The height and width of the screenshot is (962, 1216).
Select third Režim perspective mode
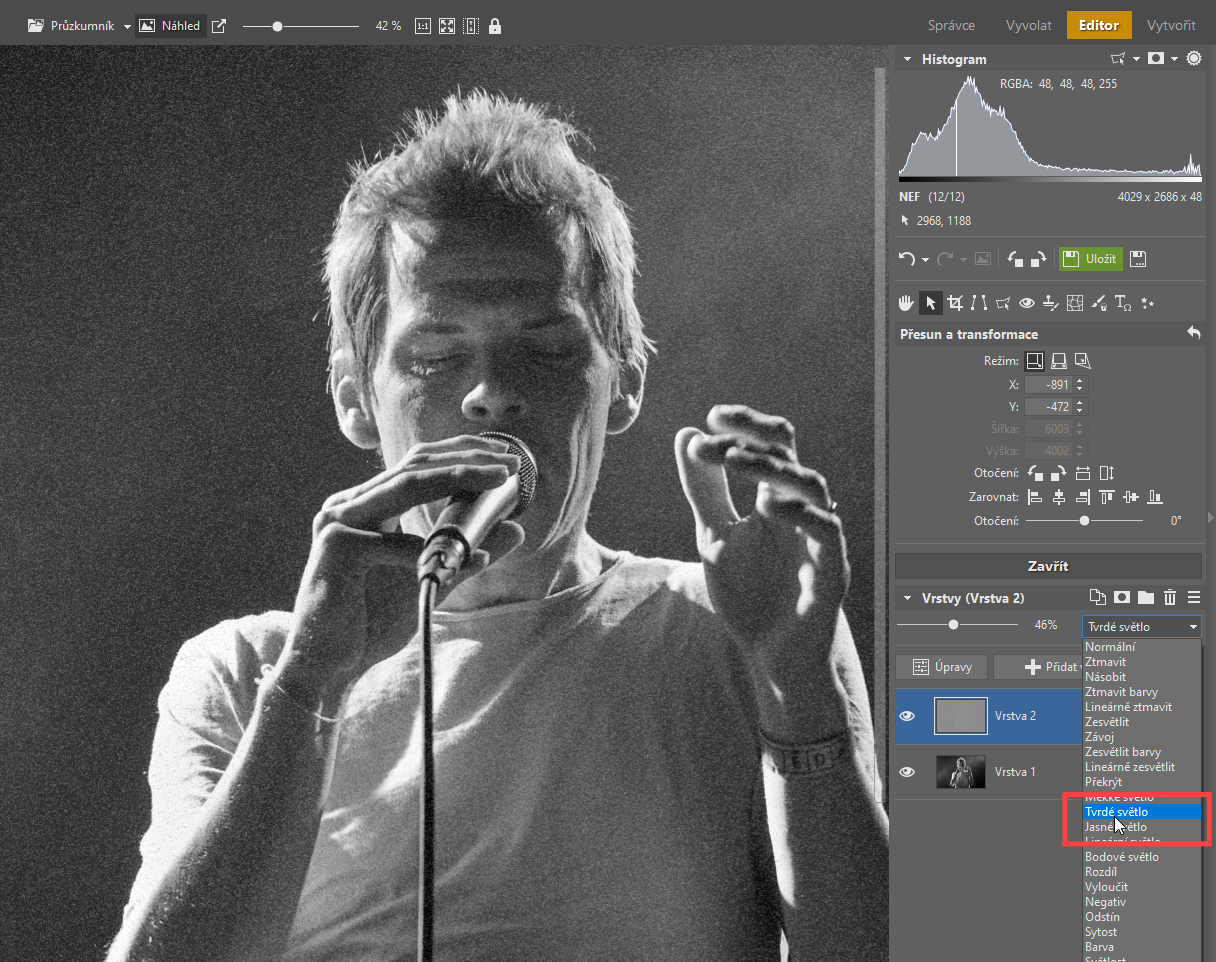(1082, 361)
